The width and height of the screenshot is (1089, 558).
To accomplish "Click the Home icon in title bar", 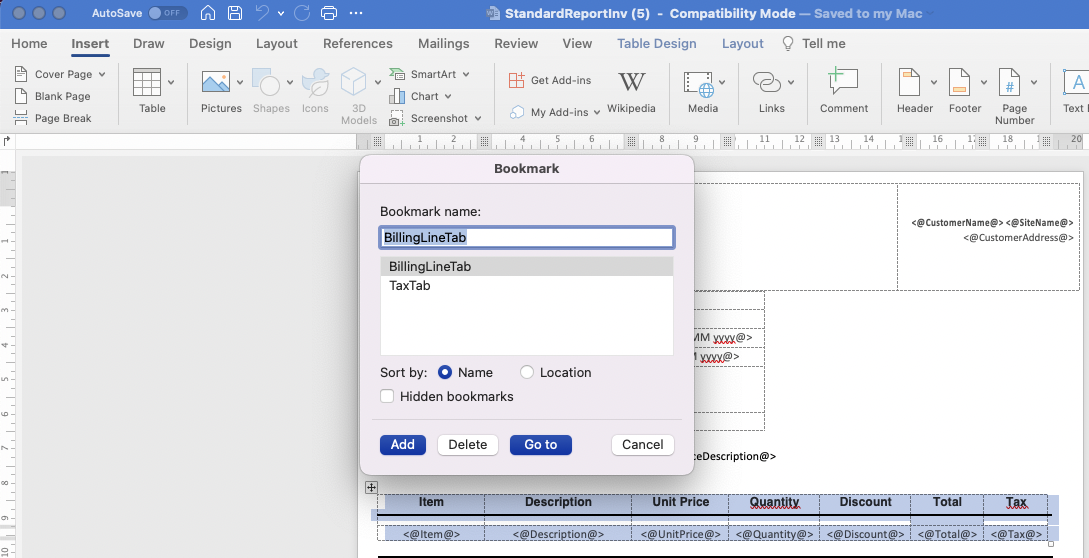I will click(x=208, y=13).
